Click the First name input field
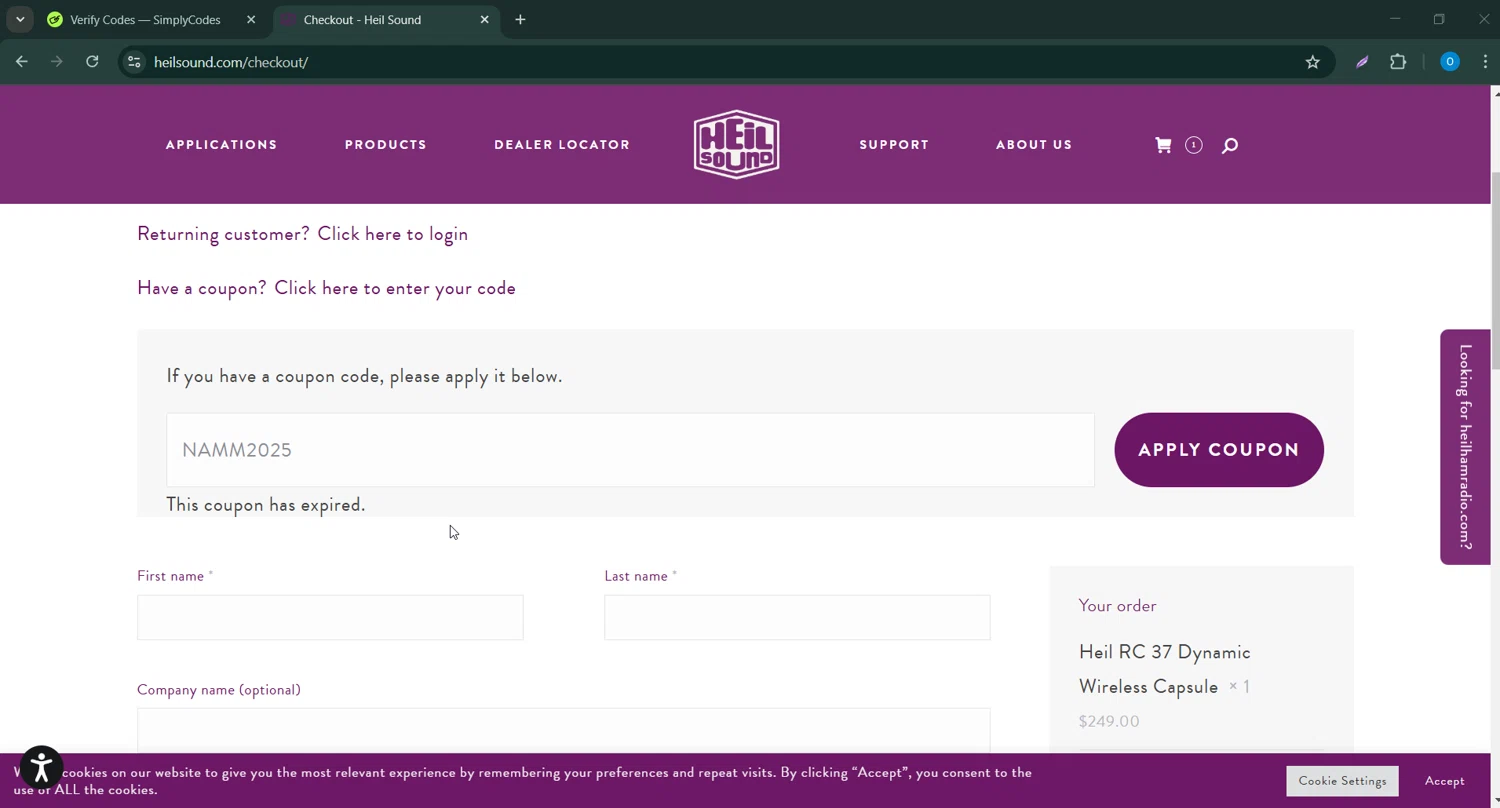 [x=330, y=617]
